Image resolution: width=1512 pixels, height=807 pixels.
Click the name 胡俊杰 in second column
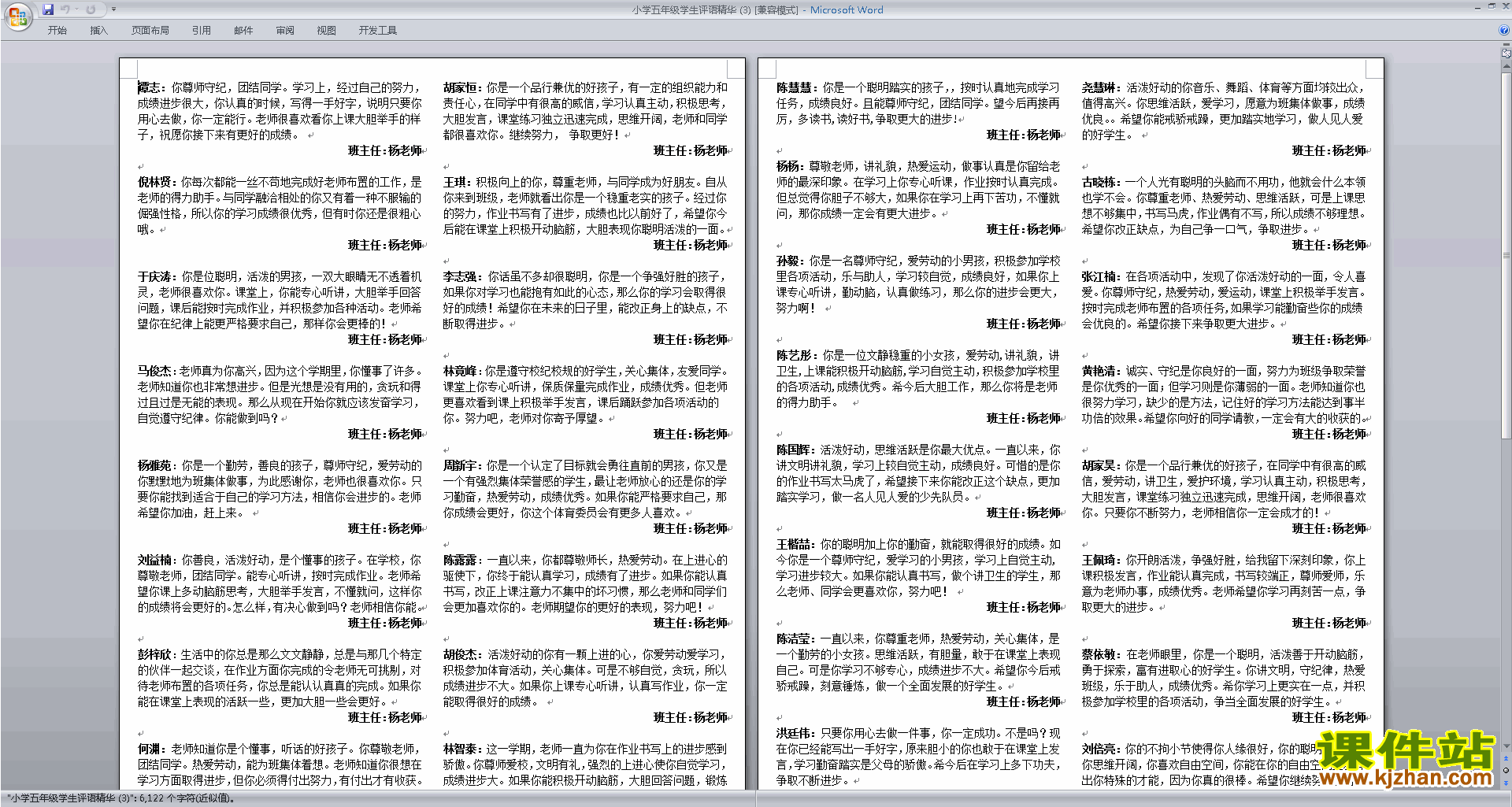point(461,654)
